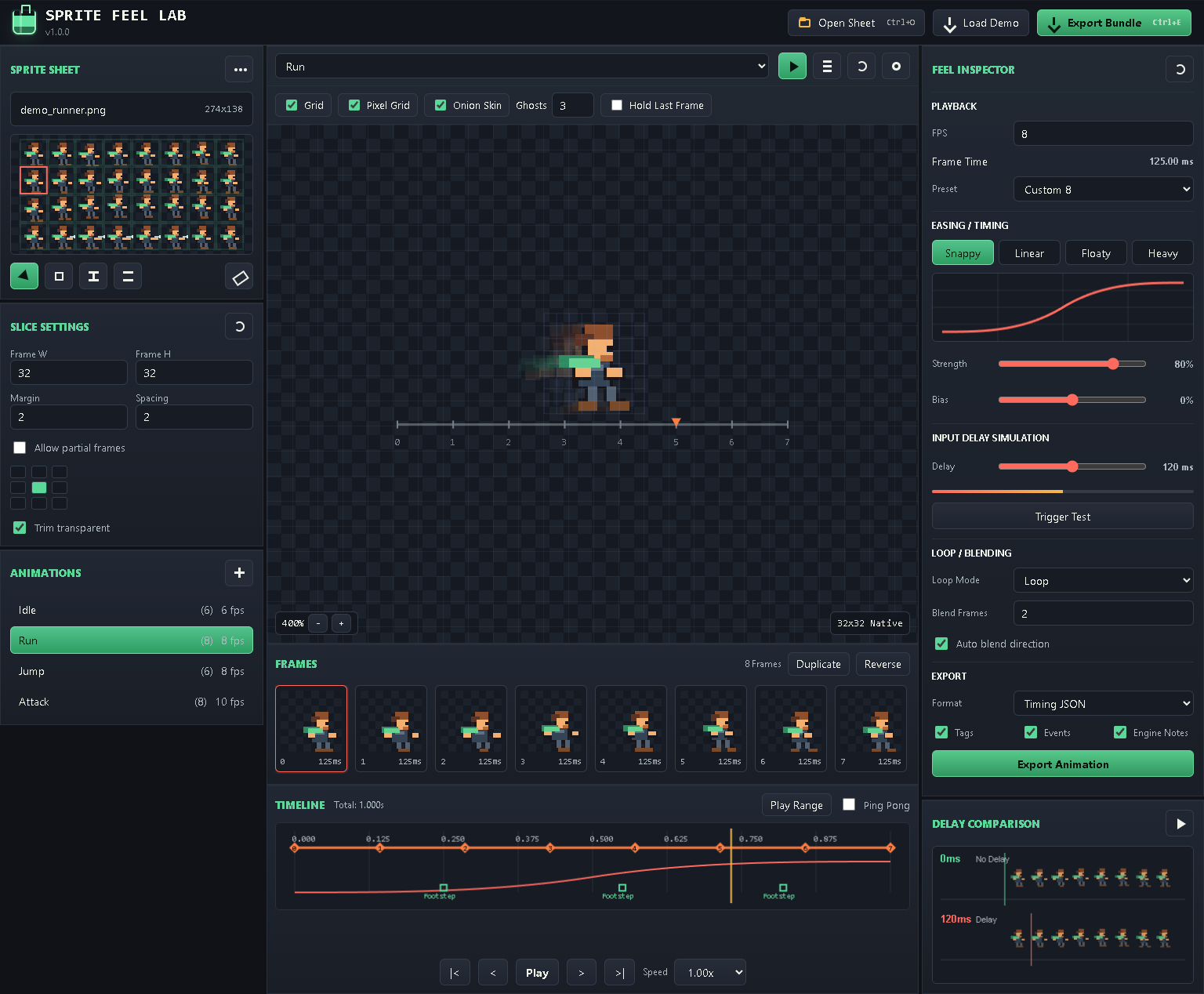Click the Play Range button

(796, 805)
